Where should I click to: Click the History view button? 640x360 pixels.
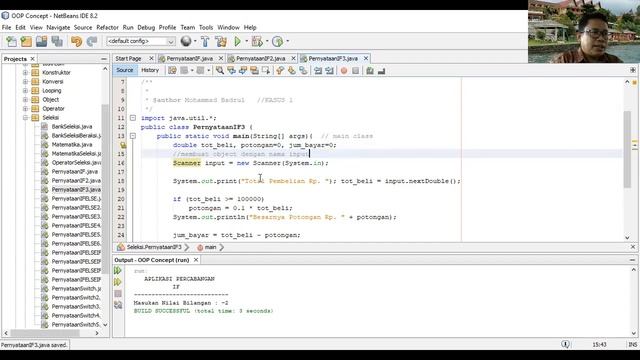pyautogui.click(x=150, y=70)
